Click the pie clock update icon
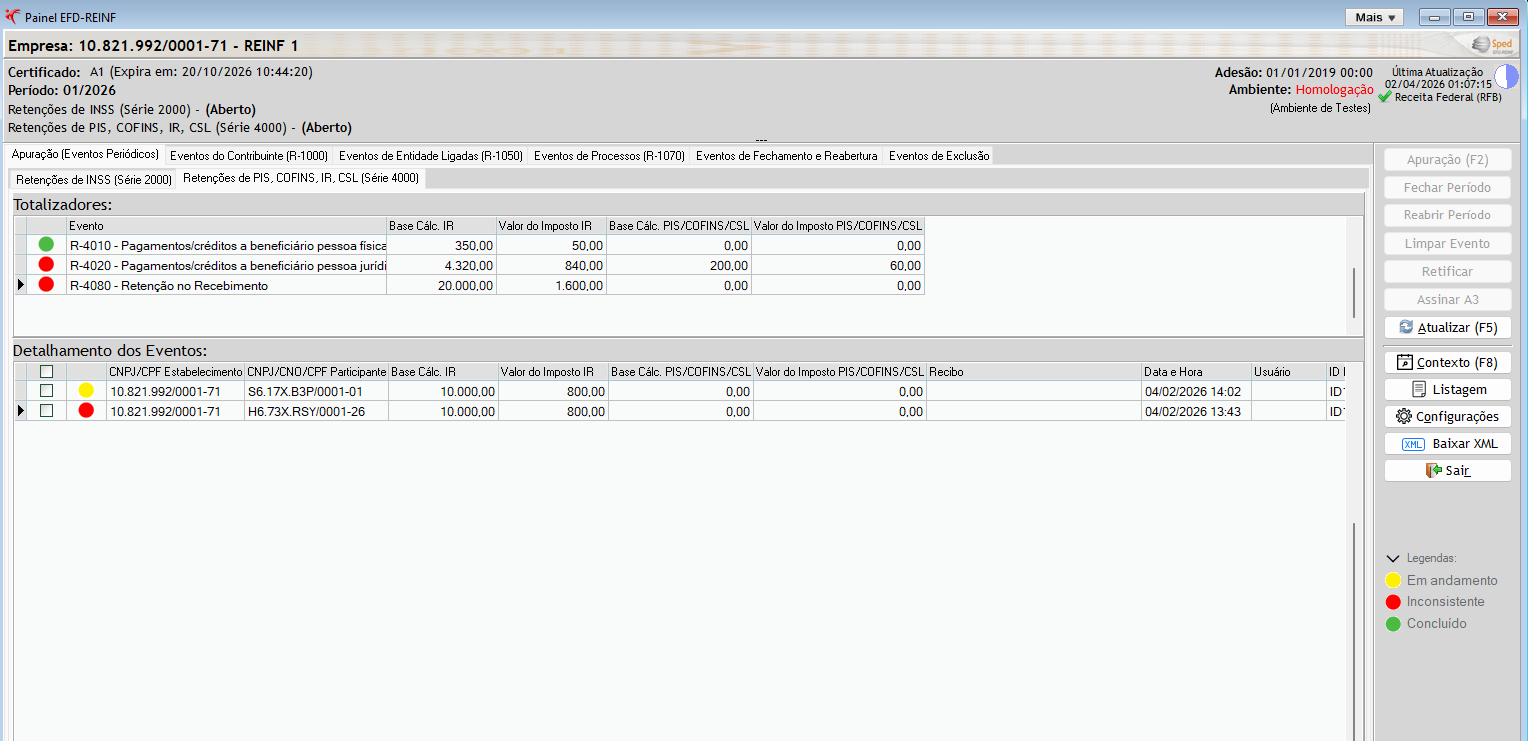The height and width of the screenshot is (741, 1528). coord(1506,77)
